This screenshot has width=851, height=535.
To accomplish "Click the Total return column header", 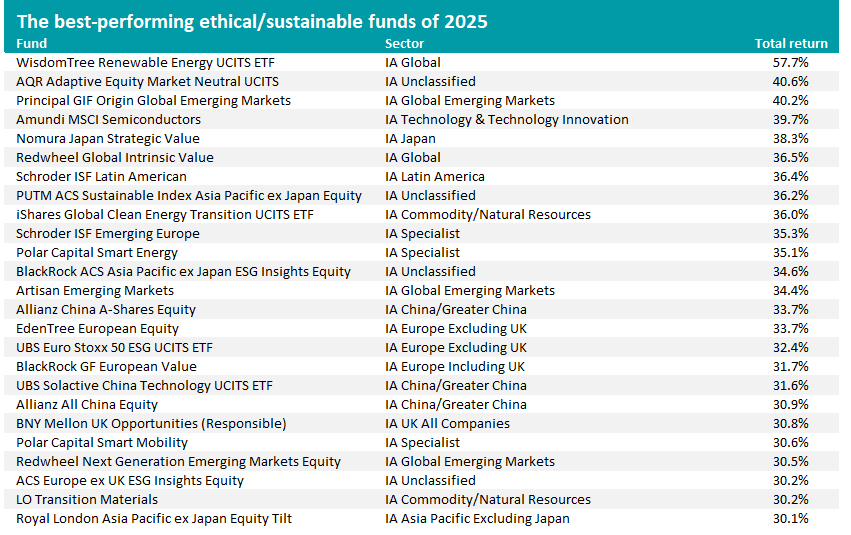I will click(790, 44).
